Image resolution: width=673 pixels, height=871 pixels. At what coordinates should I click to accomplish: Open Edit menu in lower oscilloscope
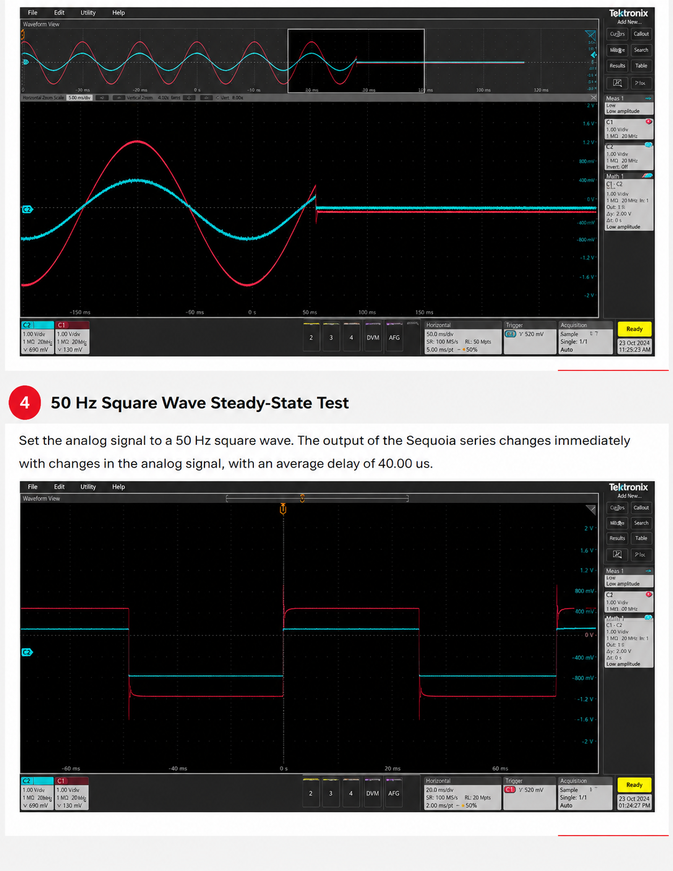pyautogui.click(x=59, y=487)
